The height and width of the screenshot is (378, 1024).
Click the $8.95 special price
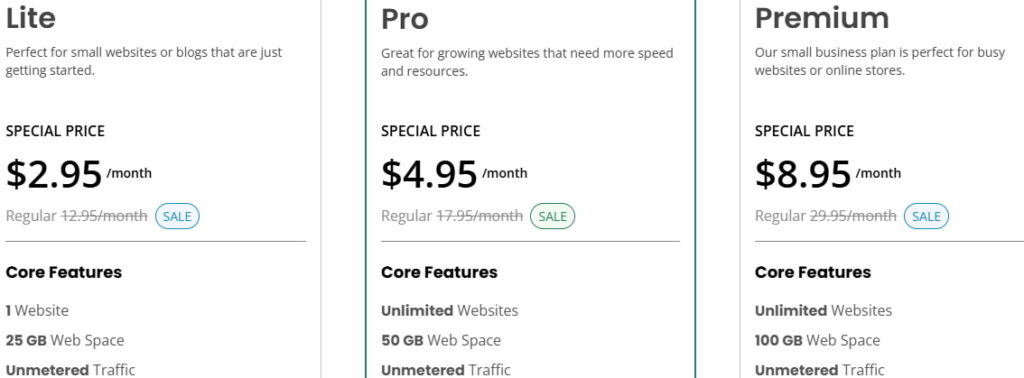[x=803, y=174]
